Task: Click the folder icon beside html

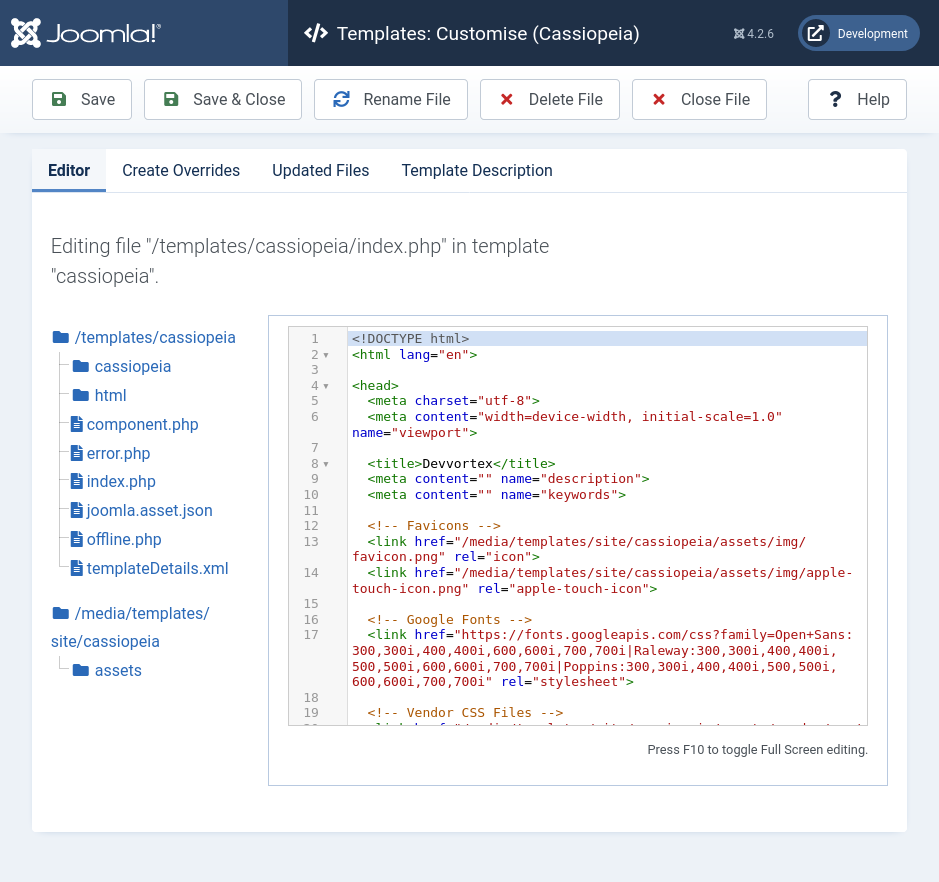Action: coord(81,395)
